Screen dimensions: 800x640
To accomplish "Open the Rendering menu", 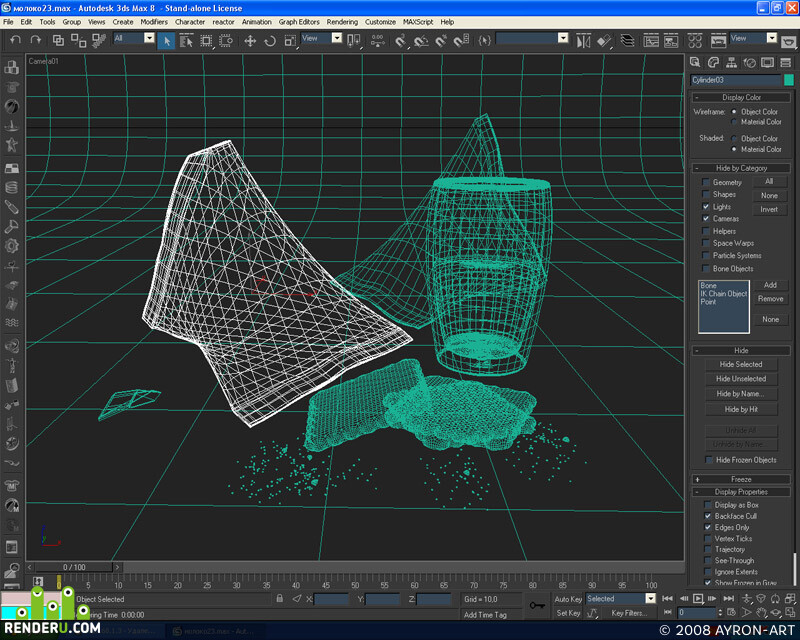I will coord(342,22).
